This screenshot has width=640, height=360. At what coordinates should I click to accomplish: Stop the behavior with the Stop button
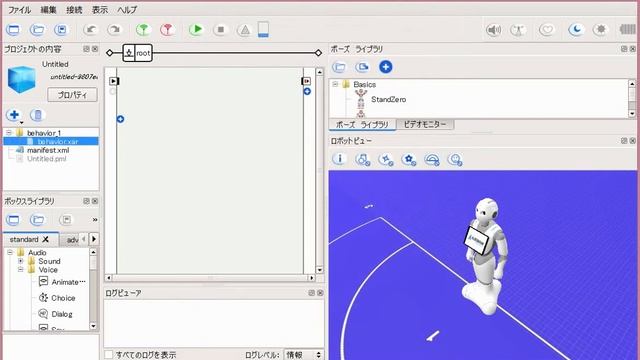click(x=220, y=29)
